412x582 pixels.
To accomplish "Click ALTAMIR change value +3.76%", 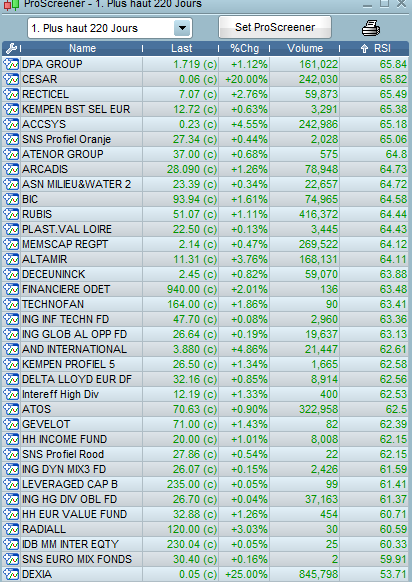I will [249, 259].
